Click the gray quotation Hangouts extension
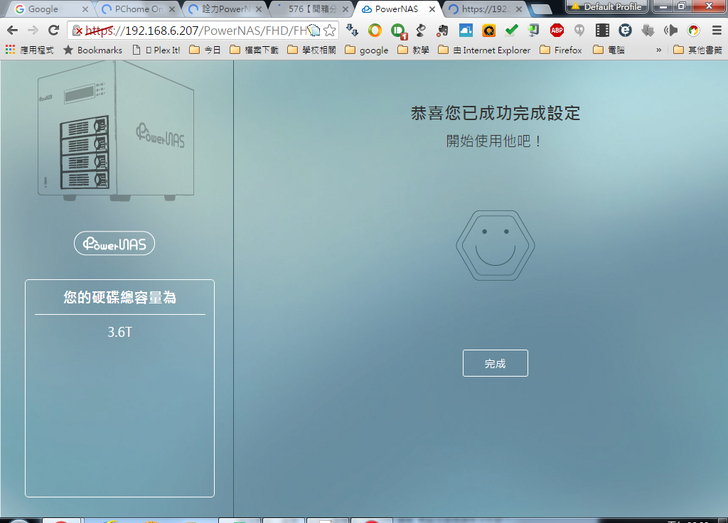Screen dimensions: 728x523 [x=579, y=31]
